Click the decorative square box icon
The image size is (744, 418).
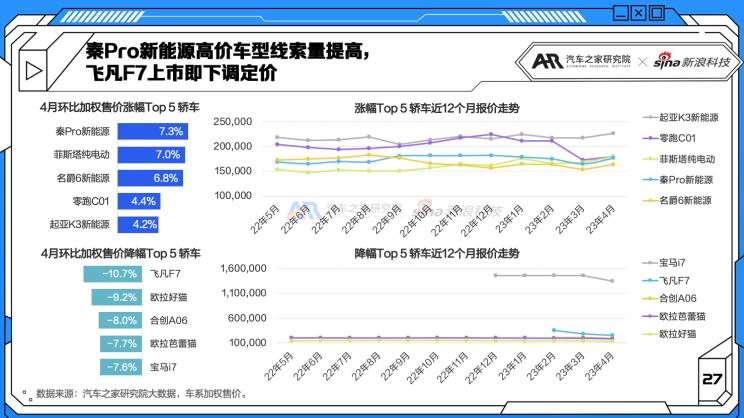coord(657,13)
